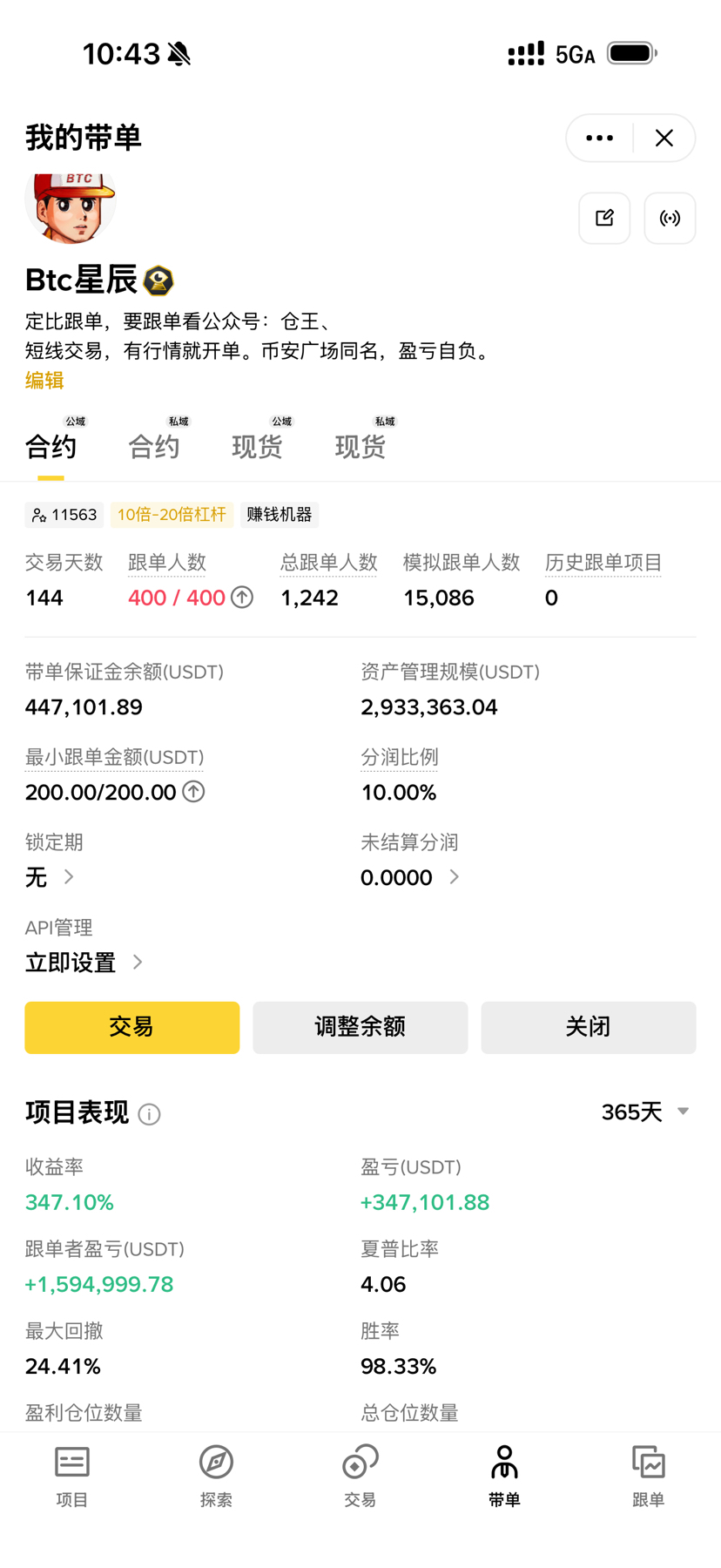Open the three-dots more menu

point(599,138)
